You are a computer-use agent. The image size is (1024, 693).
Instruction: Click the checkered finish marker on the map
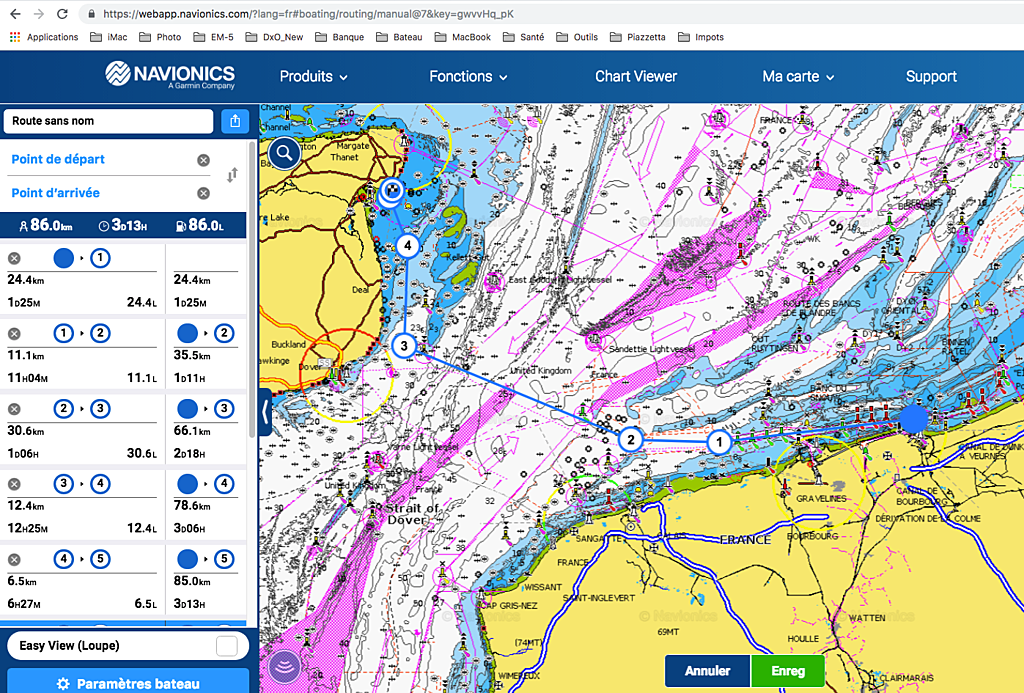click(x=391, y=191)
